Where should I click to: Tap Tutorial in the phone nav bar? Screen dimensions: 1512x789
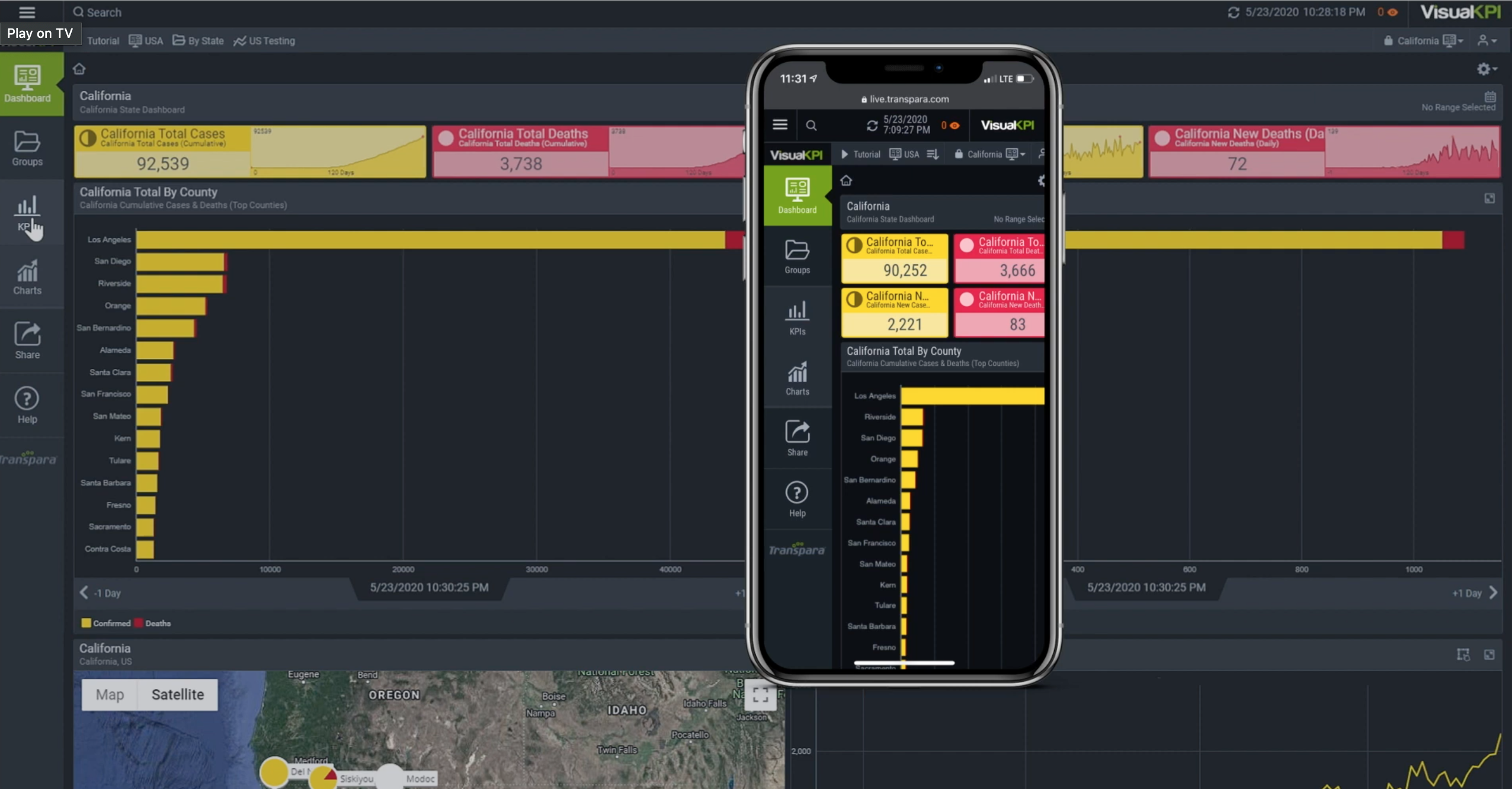860,155
